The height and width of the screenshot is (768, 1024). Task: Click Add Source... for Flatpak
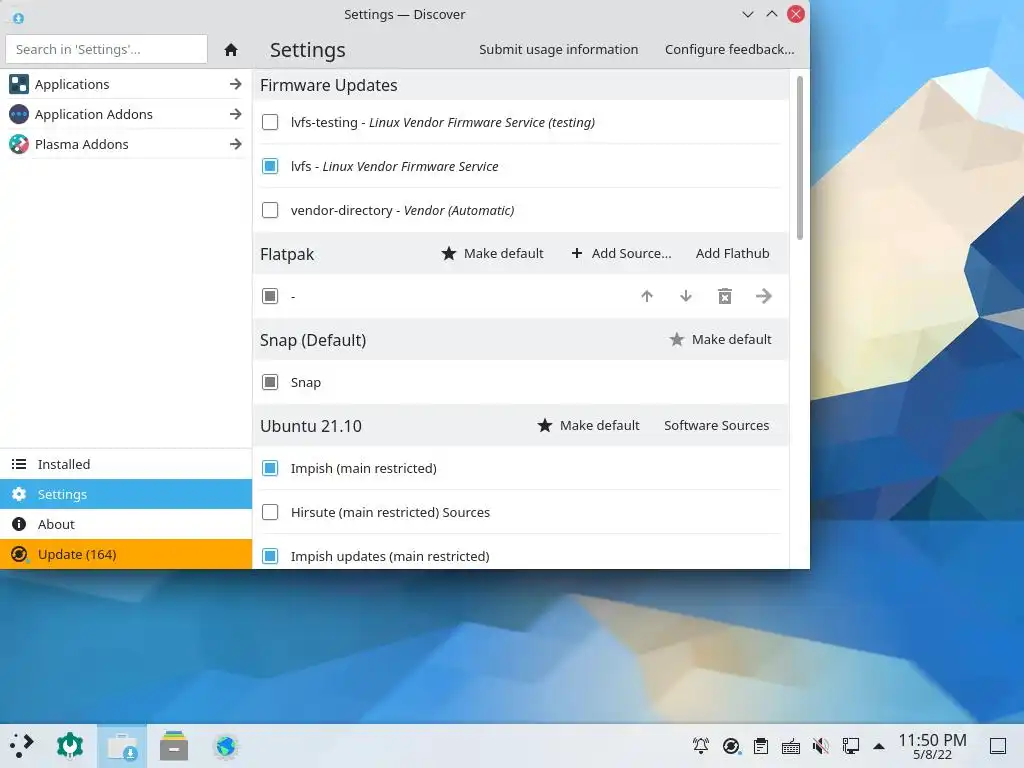[621, 253]
